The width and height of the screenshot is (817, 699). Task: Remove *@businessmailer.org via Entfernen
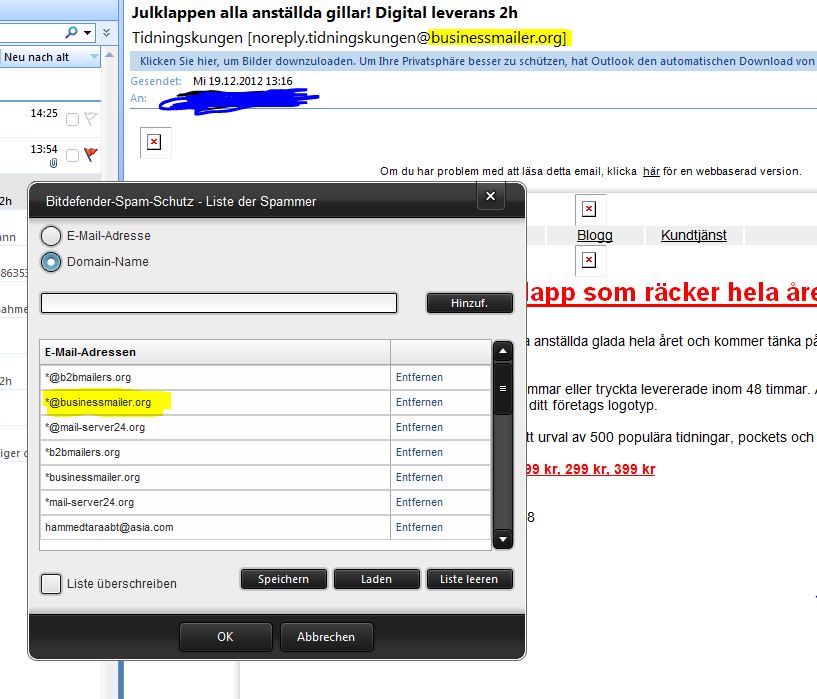pos(419,402)
